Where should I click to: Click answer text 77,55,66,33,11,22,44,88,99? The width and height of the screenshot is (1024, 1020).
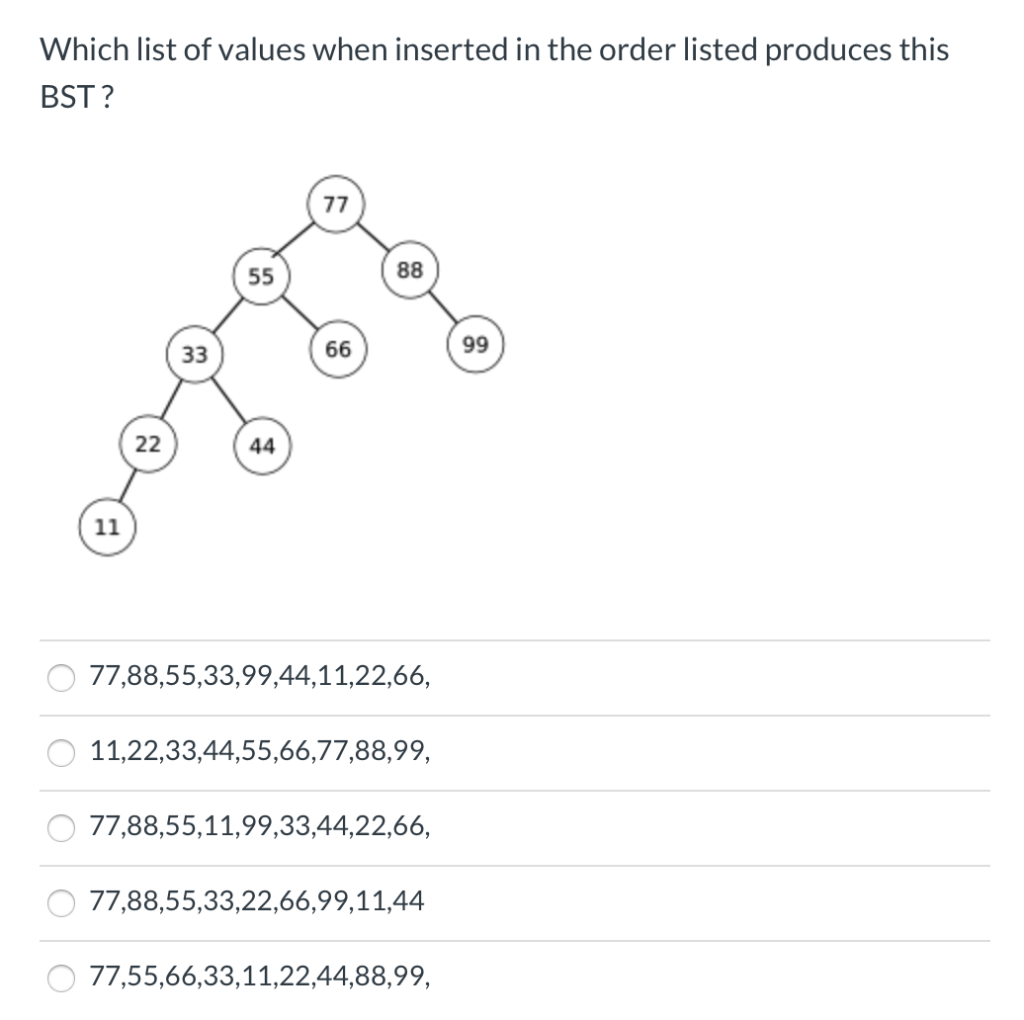[258, 977]
